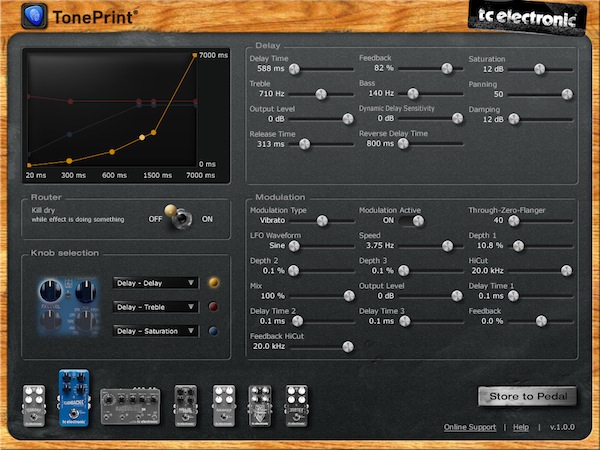The width and height of the screenshot is (600, 450).
Task: Click the Release Time slider knob
Action: [x=305, y=144]
